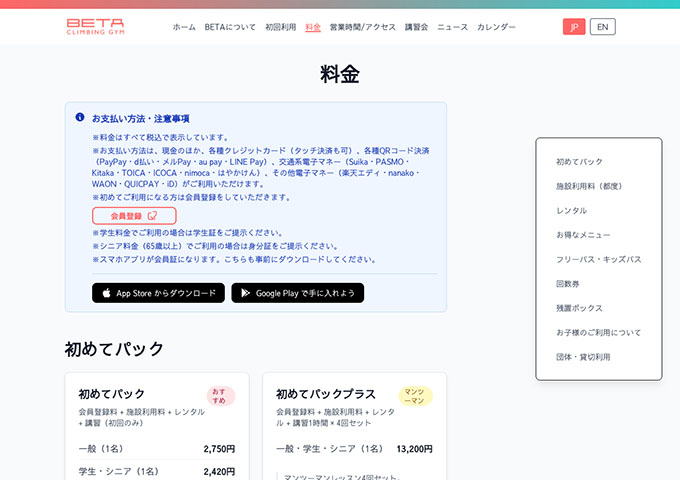680x480 pixels.
Task: Click the ※料金はすべて税込で表示しています note
Action: pyautogui.click(x=160, y=137)
